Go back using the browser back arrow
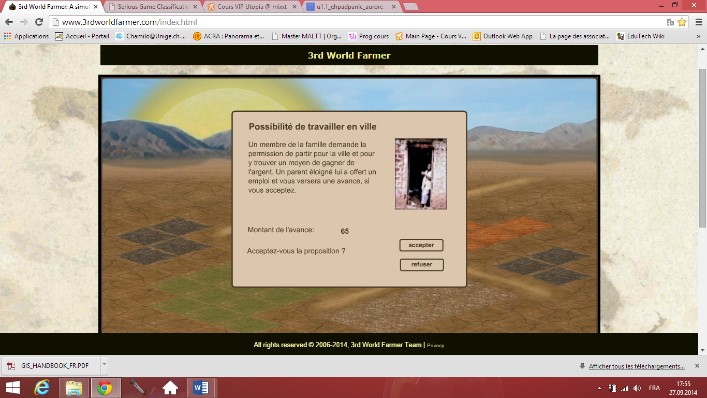Image resolution: width=707 pixels, height=398 pixels. 9,22
